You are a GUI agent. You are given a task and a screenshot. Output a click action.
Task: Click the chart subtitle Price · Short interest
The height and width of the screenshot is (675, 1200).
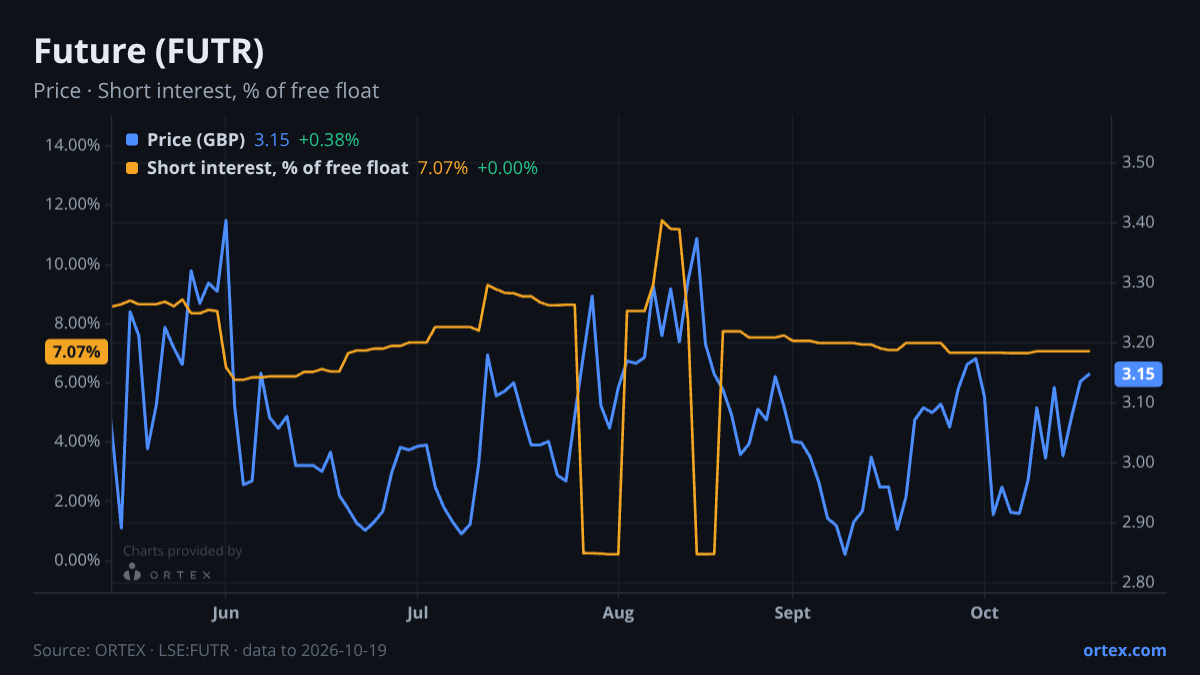(206, 91)
